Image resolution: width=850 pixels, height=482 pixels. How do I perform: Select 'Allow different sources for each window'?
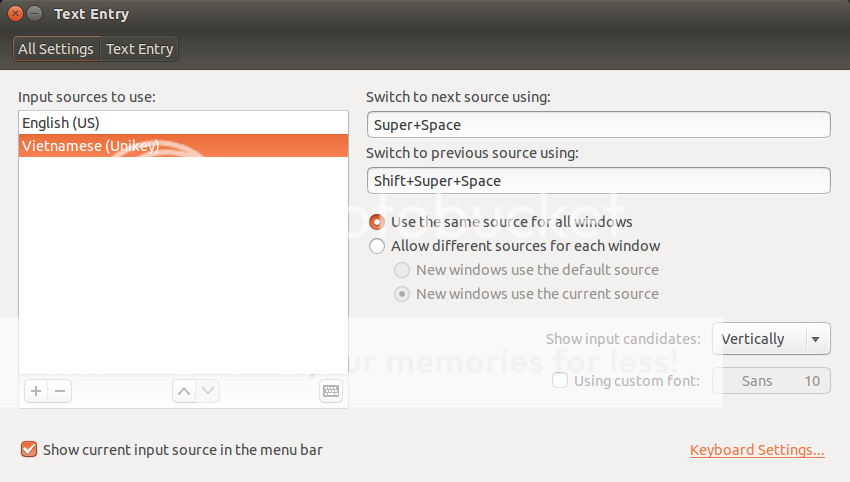(377, 246)
